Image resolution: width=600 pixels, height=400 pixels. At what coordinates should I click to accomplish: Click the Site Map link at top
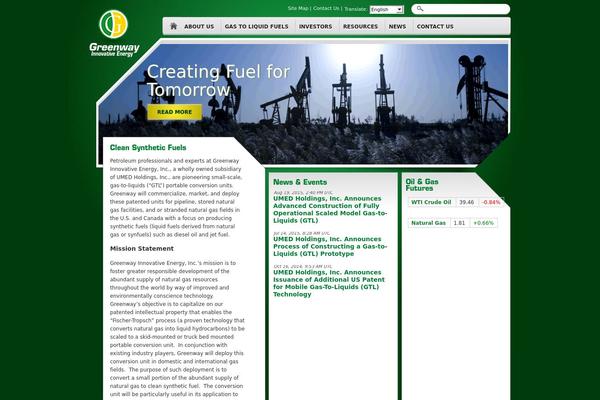tap(298, 8)
